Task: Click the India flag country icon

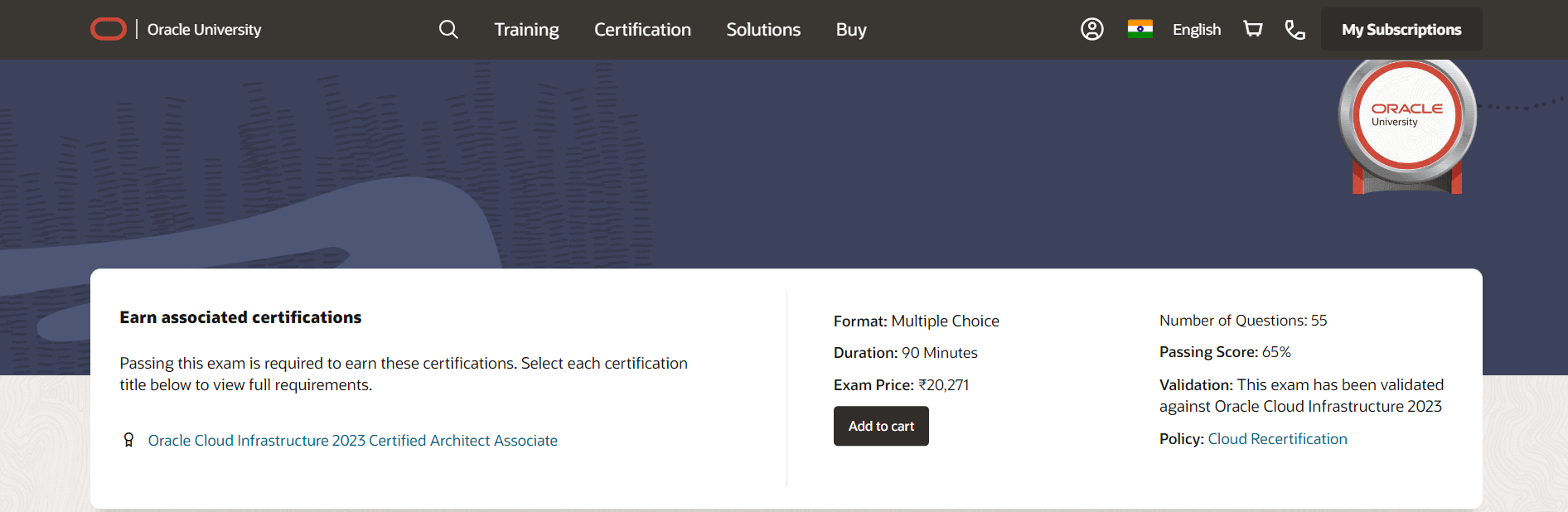Action: [1140, 29]
